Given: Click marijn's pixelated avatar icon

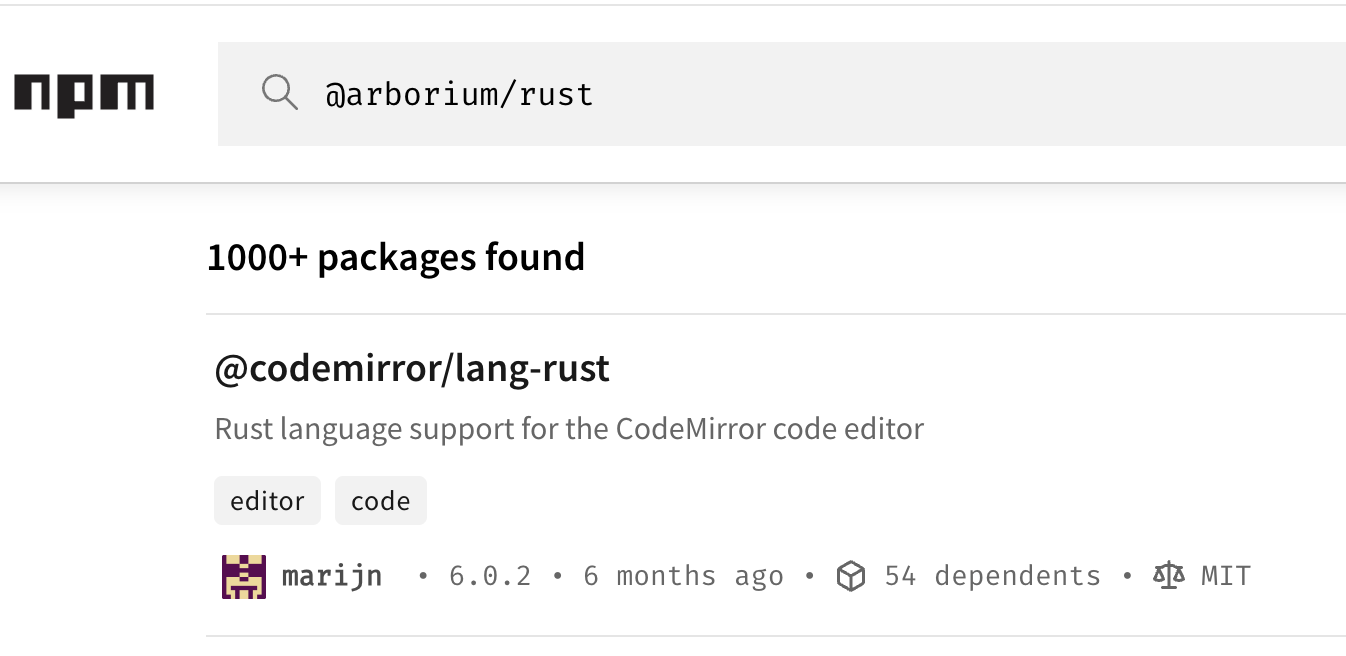Looking at the screenshot, I should click(x=243, y=574).
